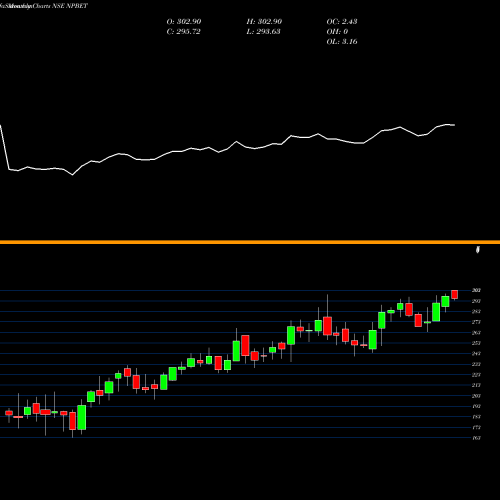Click the open value O: 302.90
The height and width of the screenshot is (500, 500).
[184, 21]
